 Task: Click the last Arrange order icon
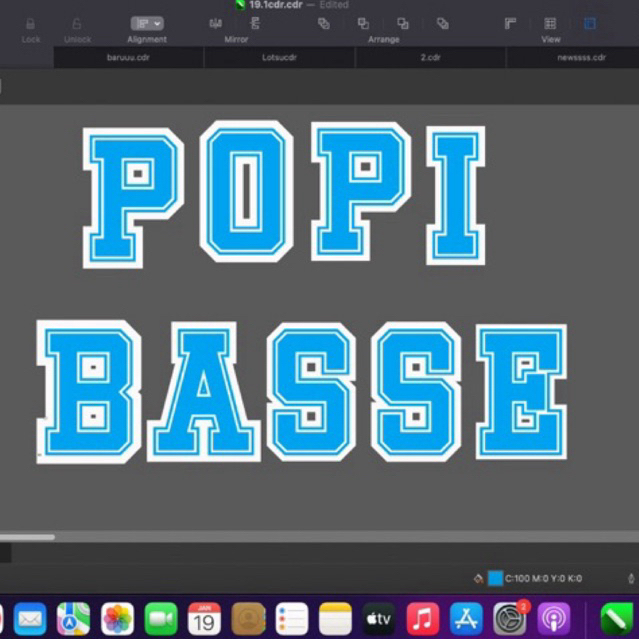tap(442, 23)
